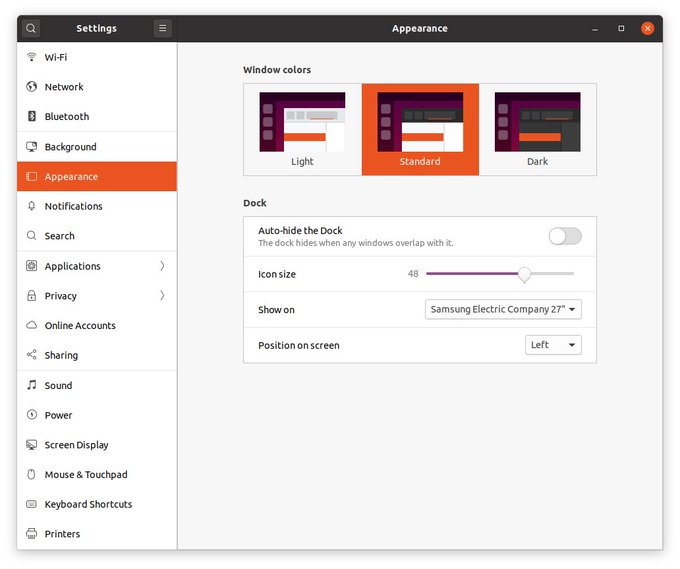The image size is (680, 569).
Task: Open the Show on monitor dropdown
Action: (x=503, y=309)
